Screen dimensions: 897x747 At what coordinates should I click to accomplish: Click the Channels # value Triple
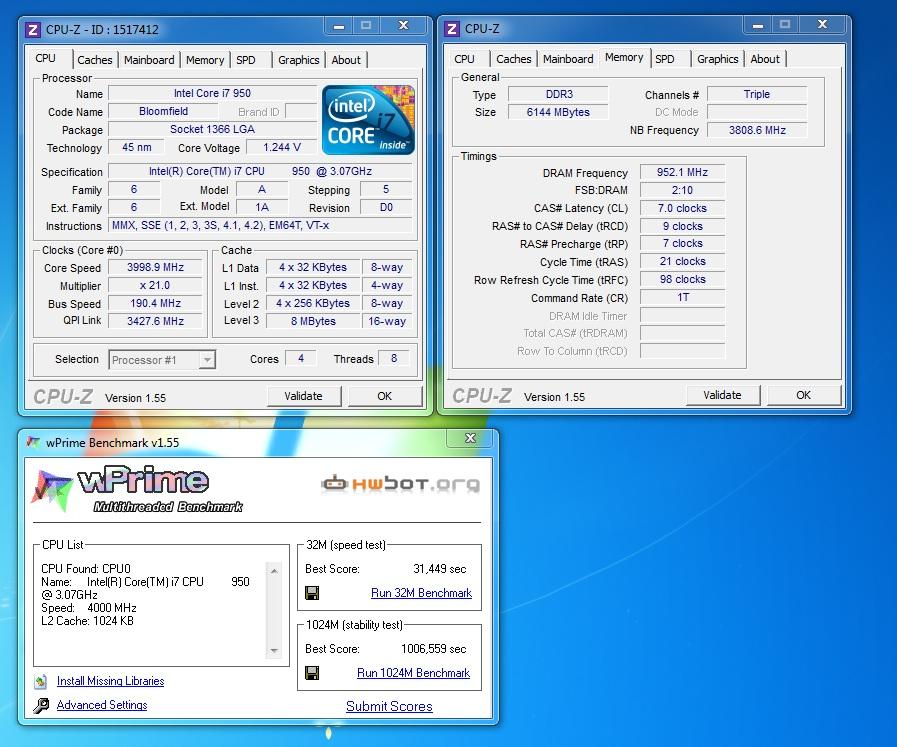(757, 94)
